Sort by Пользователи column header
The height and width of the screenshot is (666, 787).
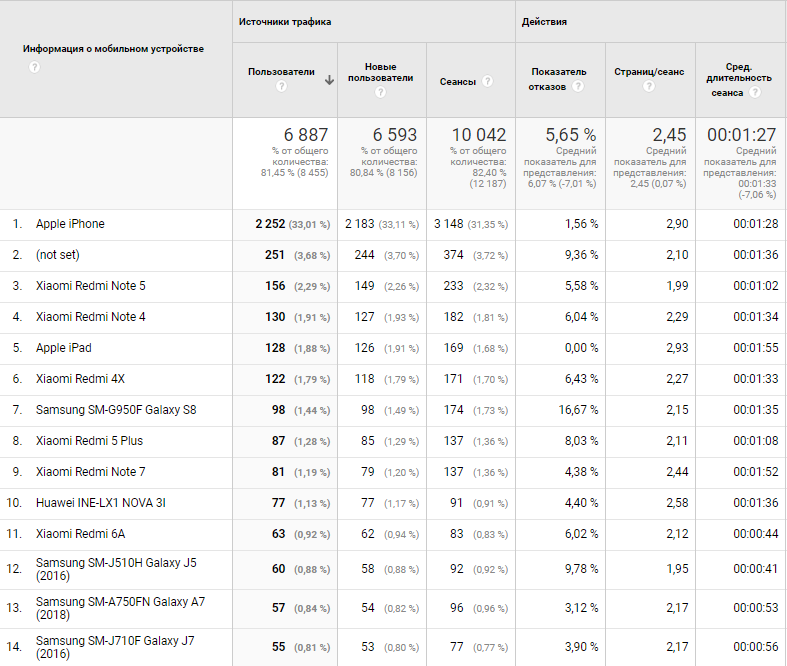click(281, 72)
